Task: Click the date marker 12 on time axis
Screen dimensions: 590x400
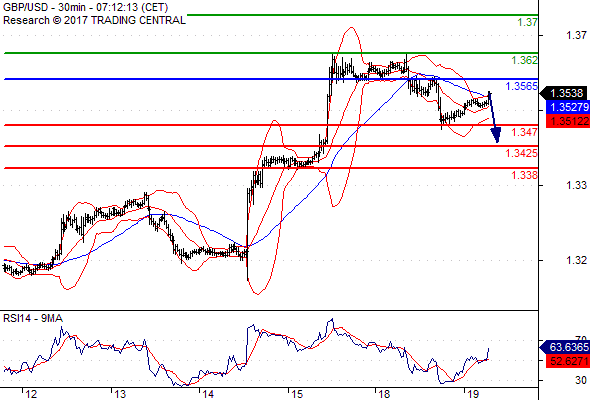Action: [31, 394]
